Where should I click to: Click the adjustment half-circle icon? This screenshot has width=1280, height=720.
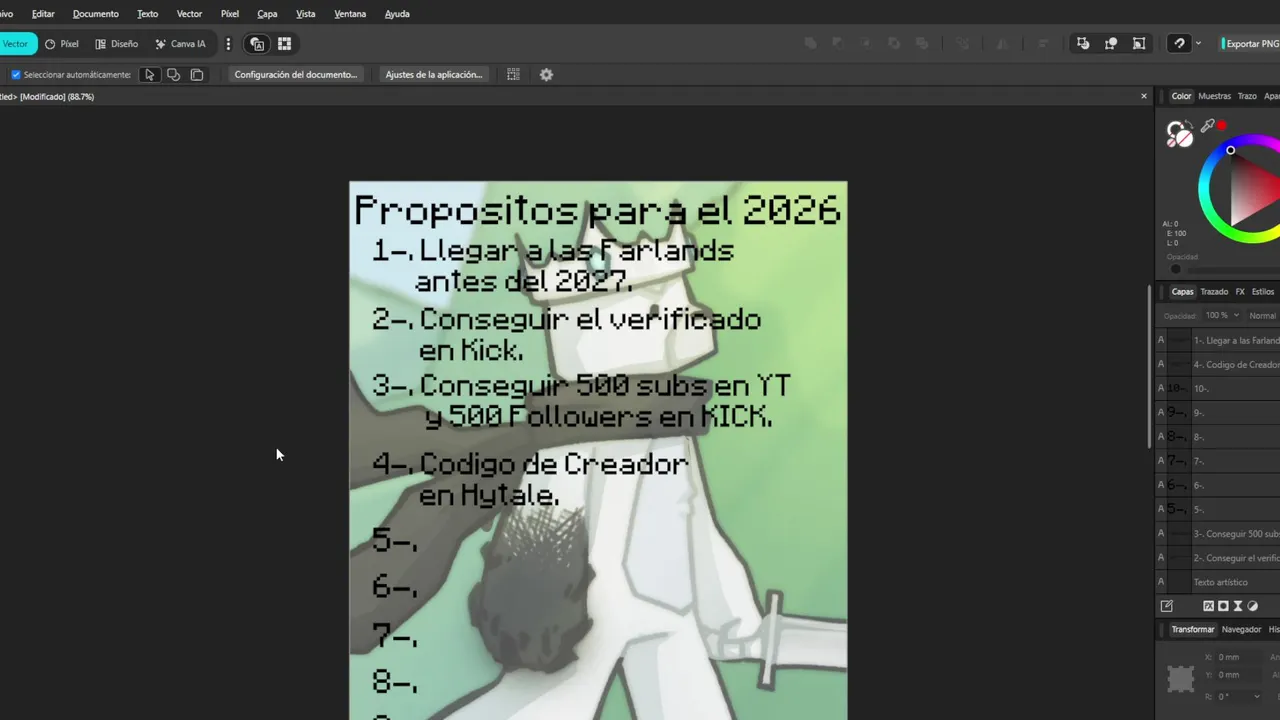point(1253,606)
